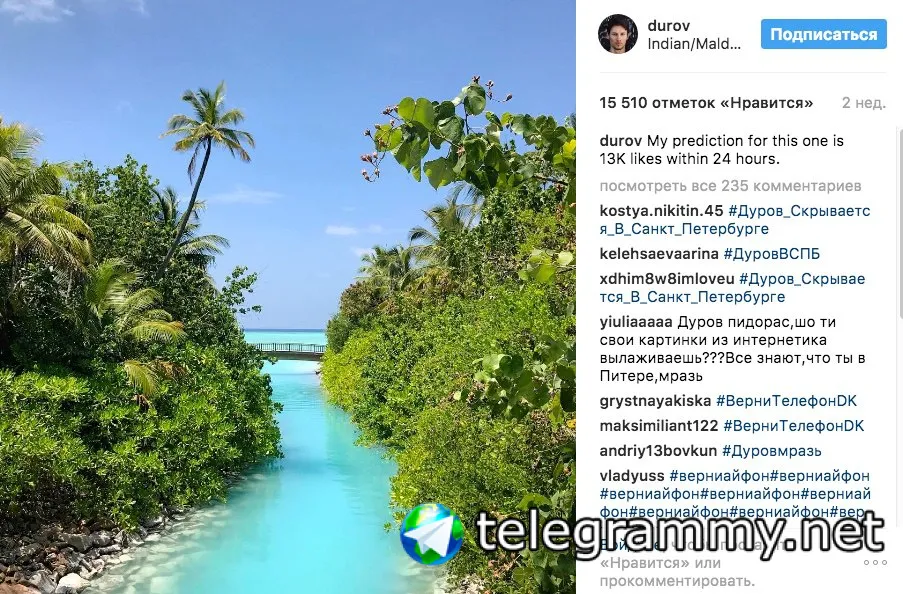Open the 2 нед. post timestamp
903x594 pixels.
tap(864, 103)
